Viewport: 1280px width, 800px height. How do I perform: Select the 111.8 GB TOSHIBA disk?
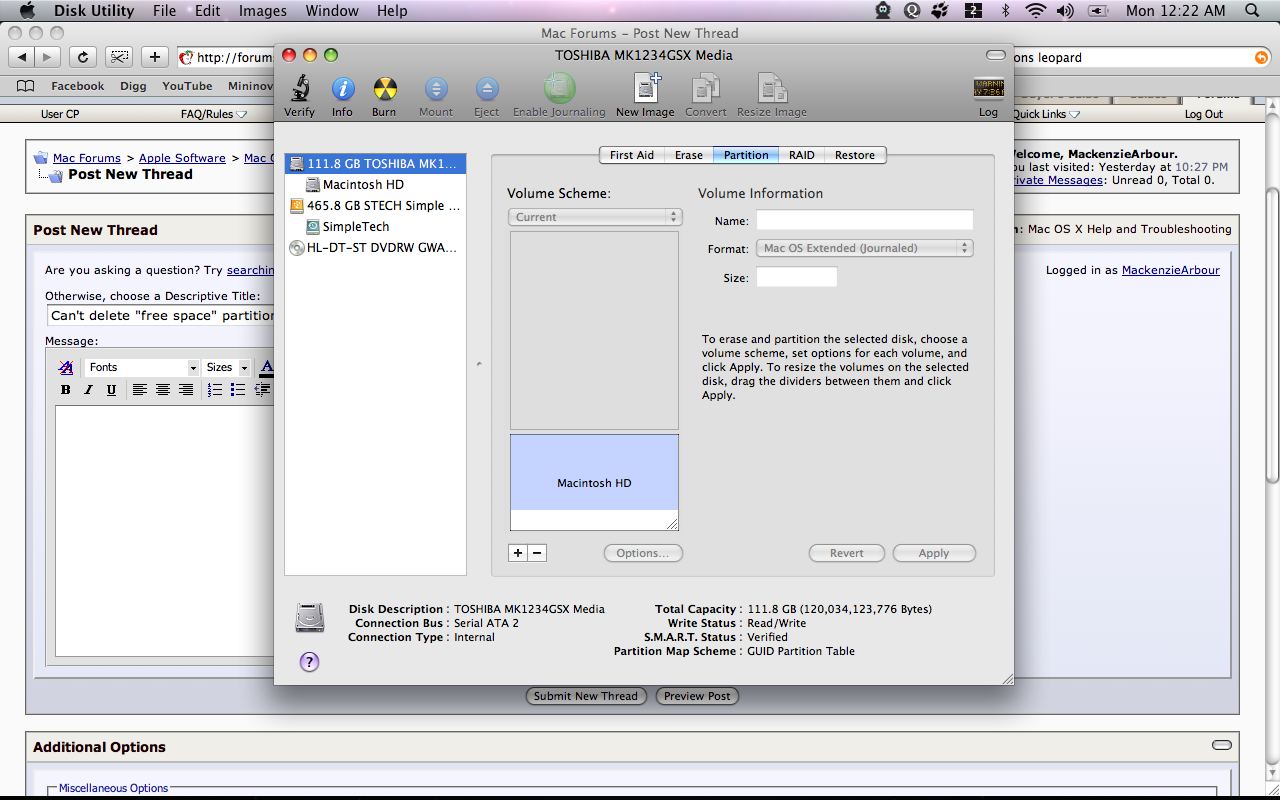376,163
